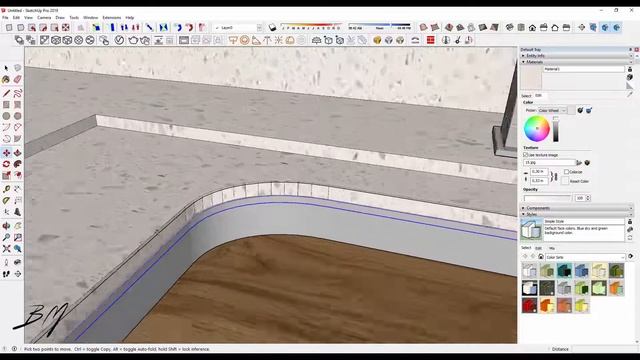Image resolution: width=640 pixels, height=360 pixels.
Task: Open the Color Sets styles dropdown
Action: [585, 257]
